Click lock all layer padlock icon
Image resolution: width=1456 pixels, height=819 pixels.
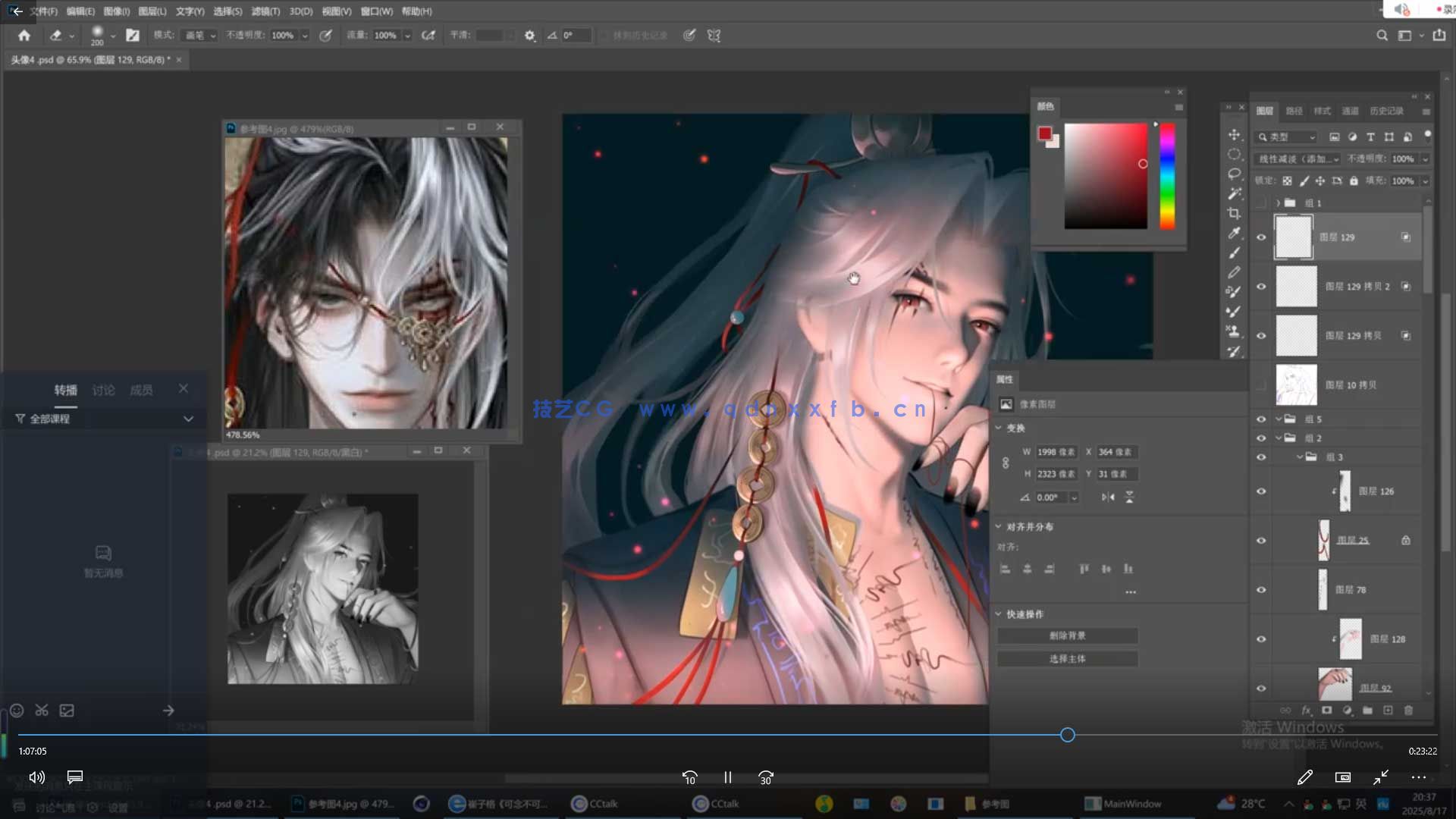(1354, 181)
